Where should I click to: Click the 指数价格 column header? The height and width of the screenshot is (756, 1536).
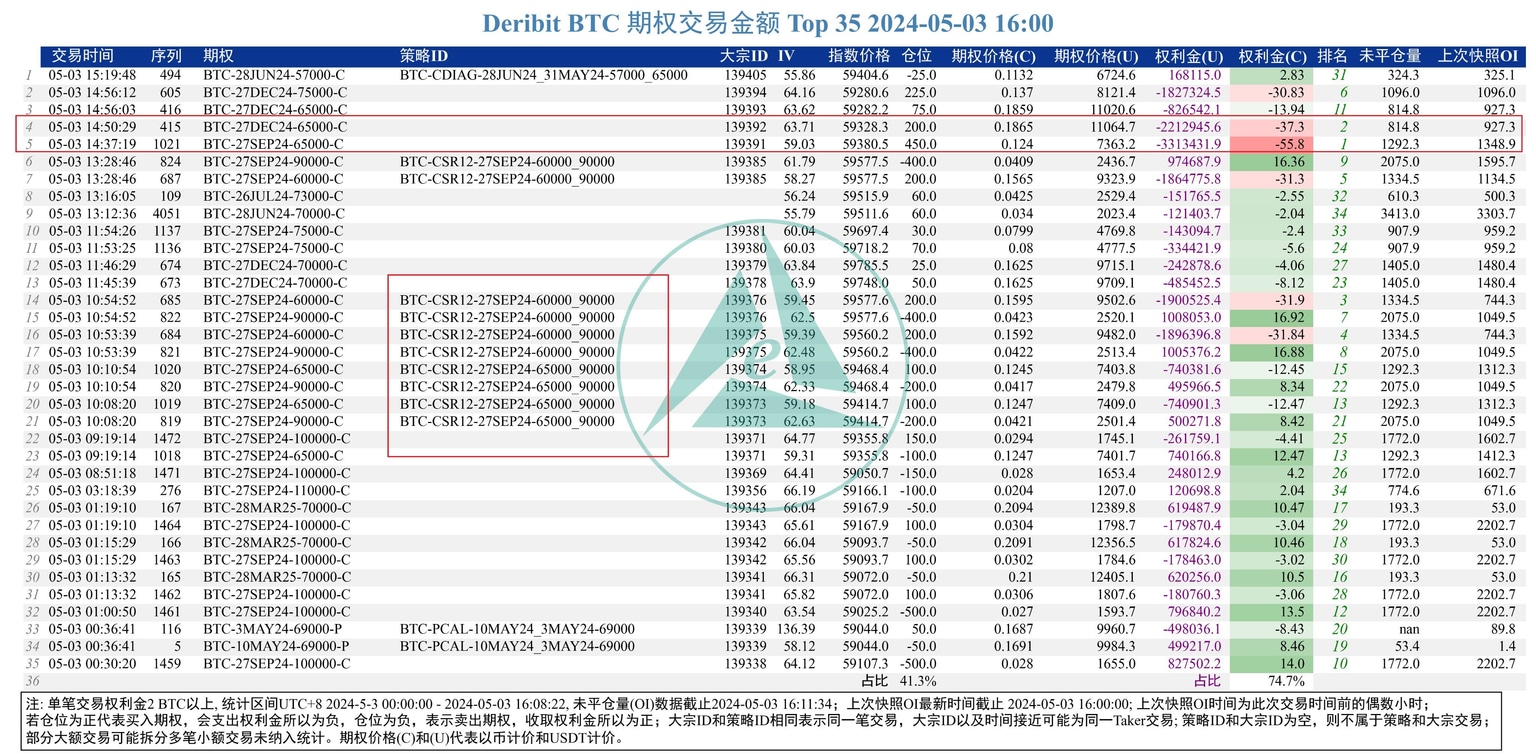pos(859,56)
